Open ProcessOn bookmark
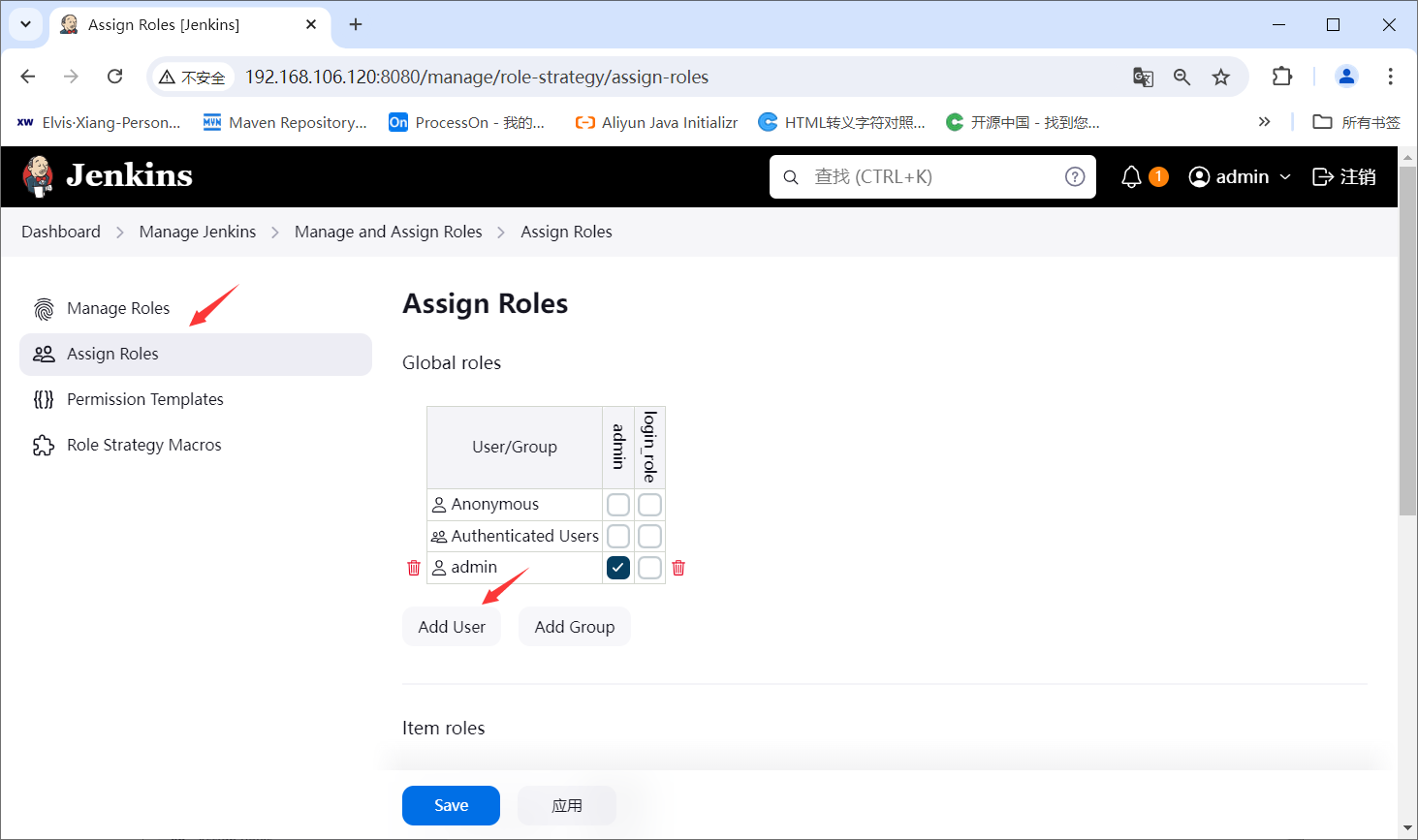 [x=466, y=122]
